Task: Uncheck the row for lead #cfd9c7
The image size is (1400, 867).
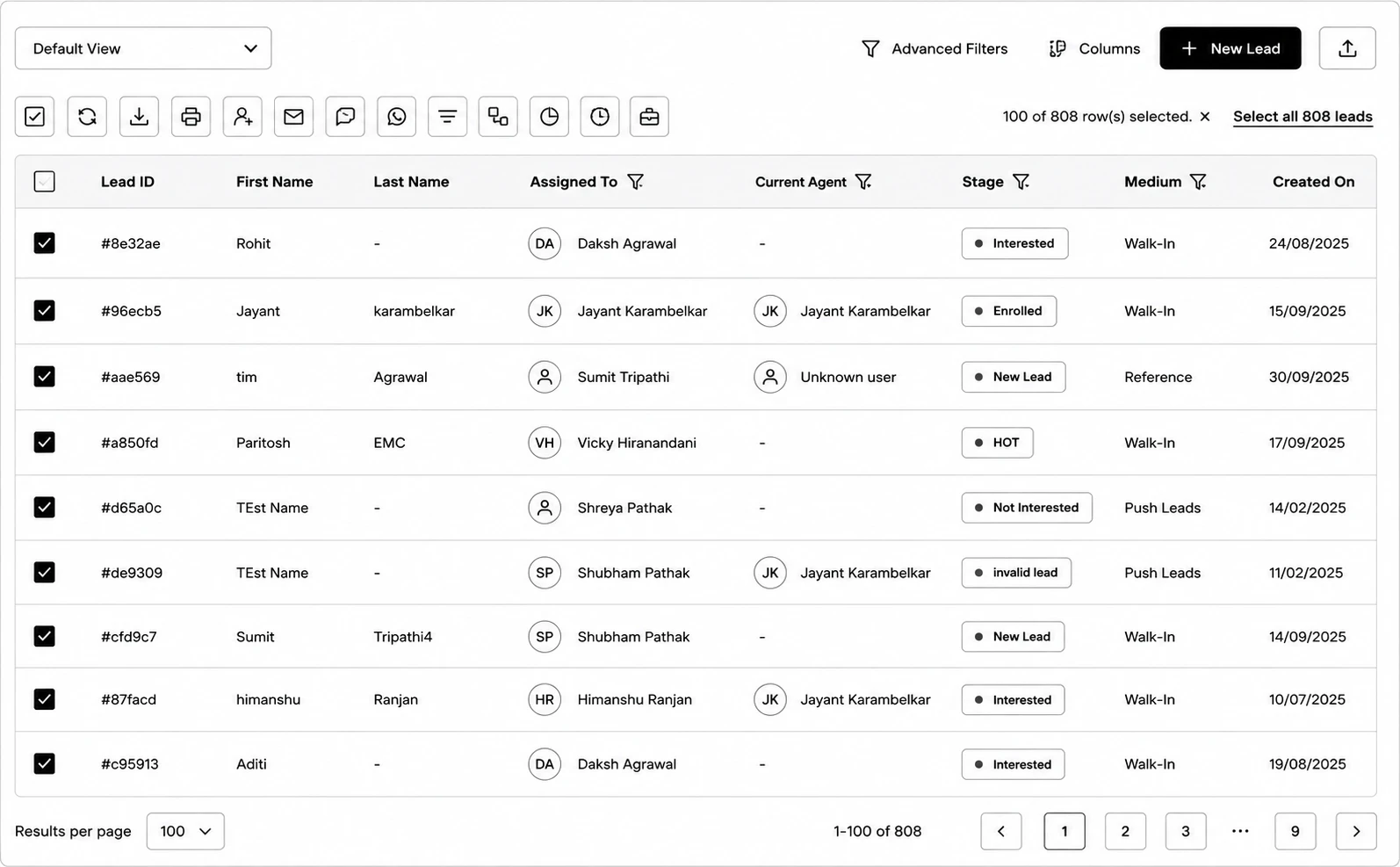Action: coord(44,636)
